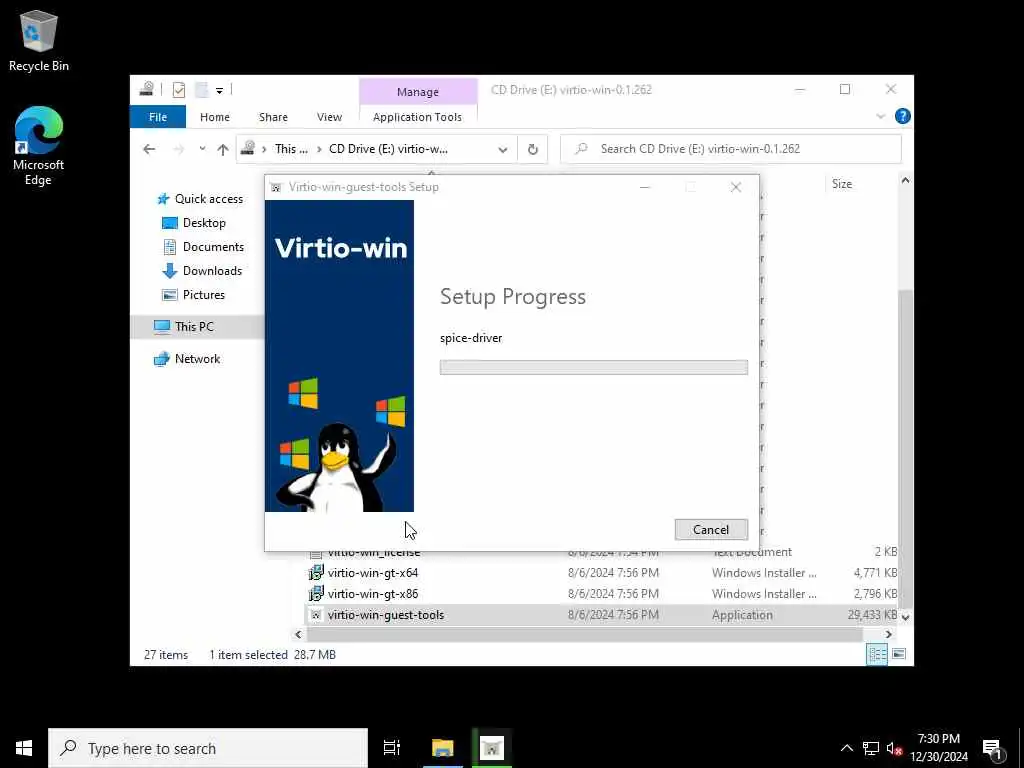Click virtio-win-gt-x64 size 4,771 KB
Screen dimensions: 1024x768
875,573
